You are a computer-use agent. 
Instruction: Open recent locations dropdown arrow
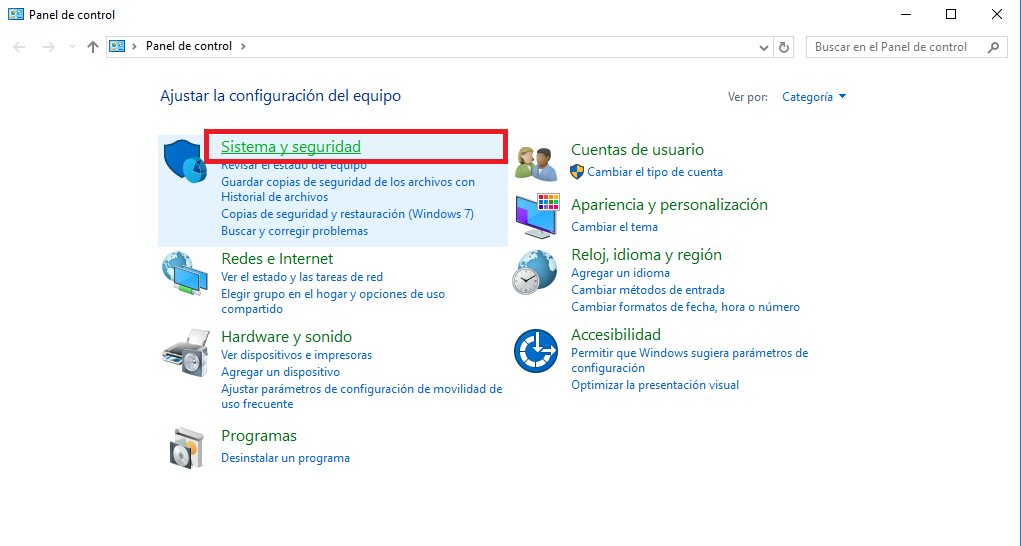(x=72, y=47)
